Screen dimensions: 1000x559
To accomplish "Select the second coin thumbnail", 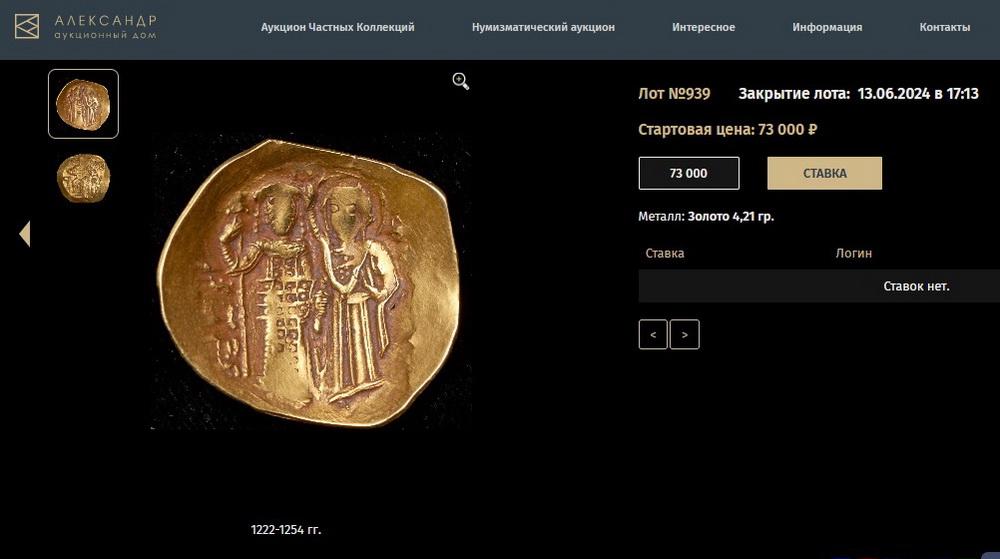I will [83, 179].
